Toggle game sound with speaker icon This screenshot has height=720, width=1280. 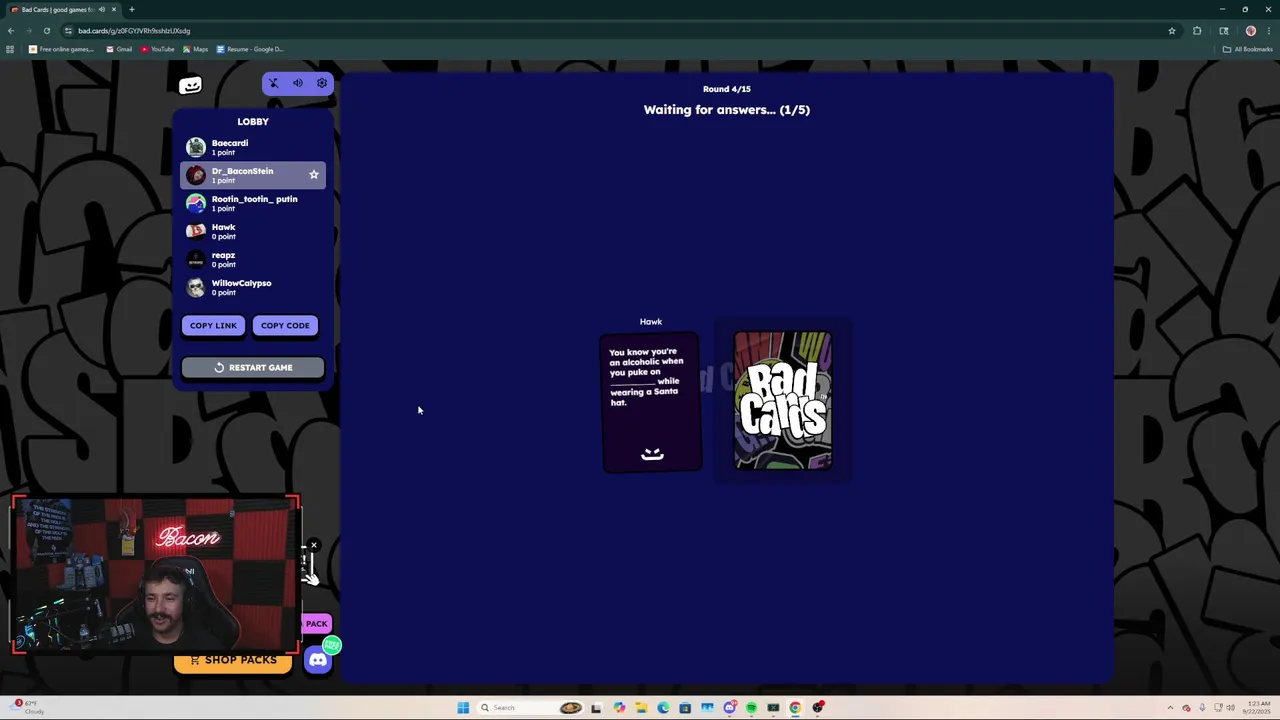click(298, 83)
